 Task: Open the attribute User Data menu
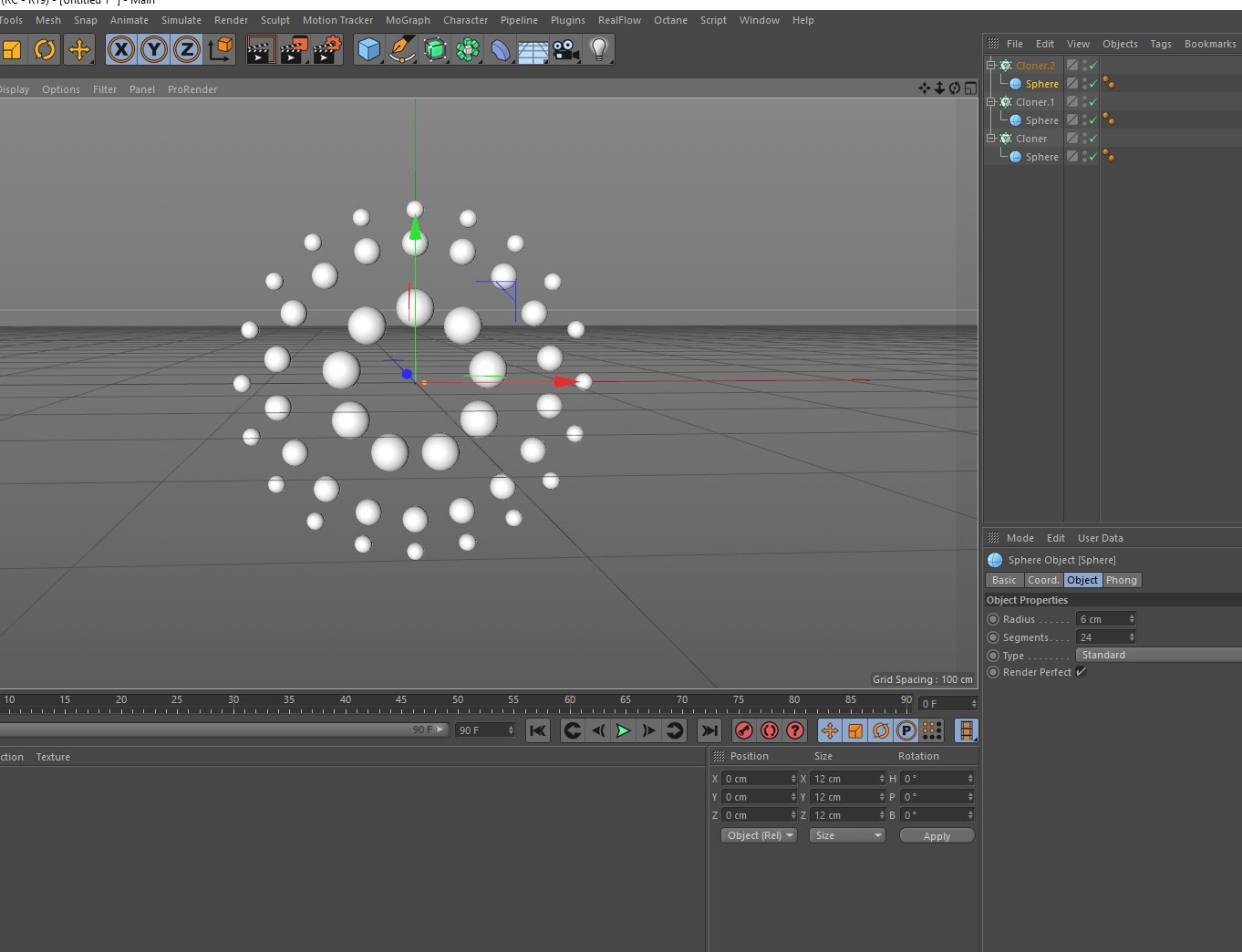(1101, 538)
